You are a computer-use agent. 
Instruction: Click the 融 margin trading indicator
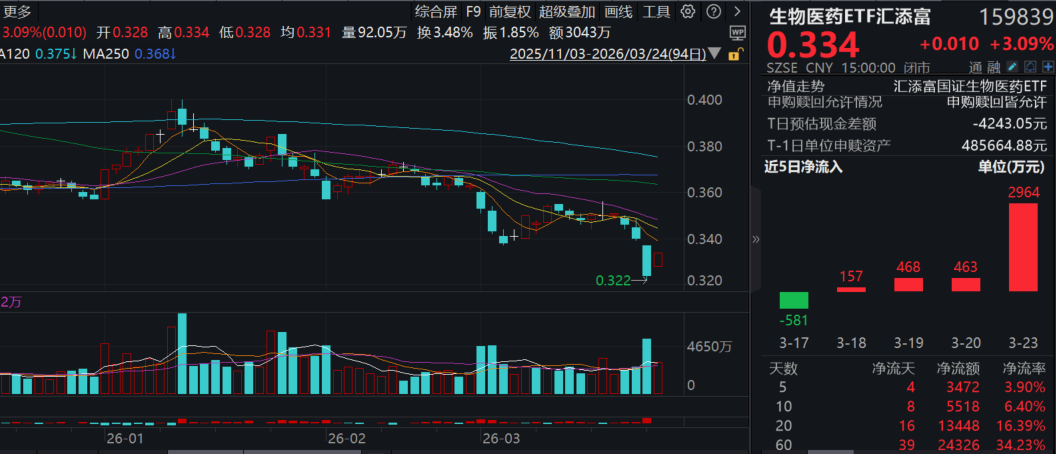(992, 67)
